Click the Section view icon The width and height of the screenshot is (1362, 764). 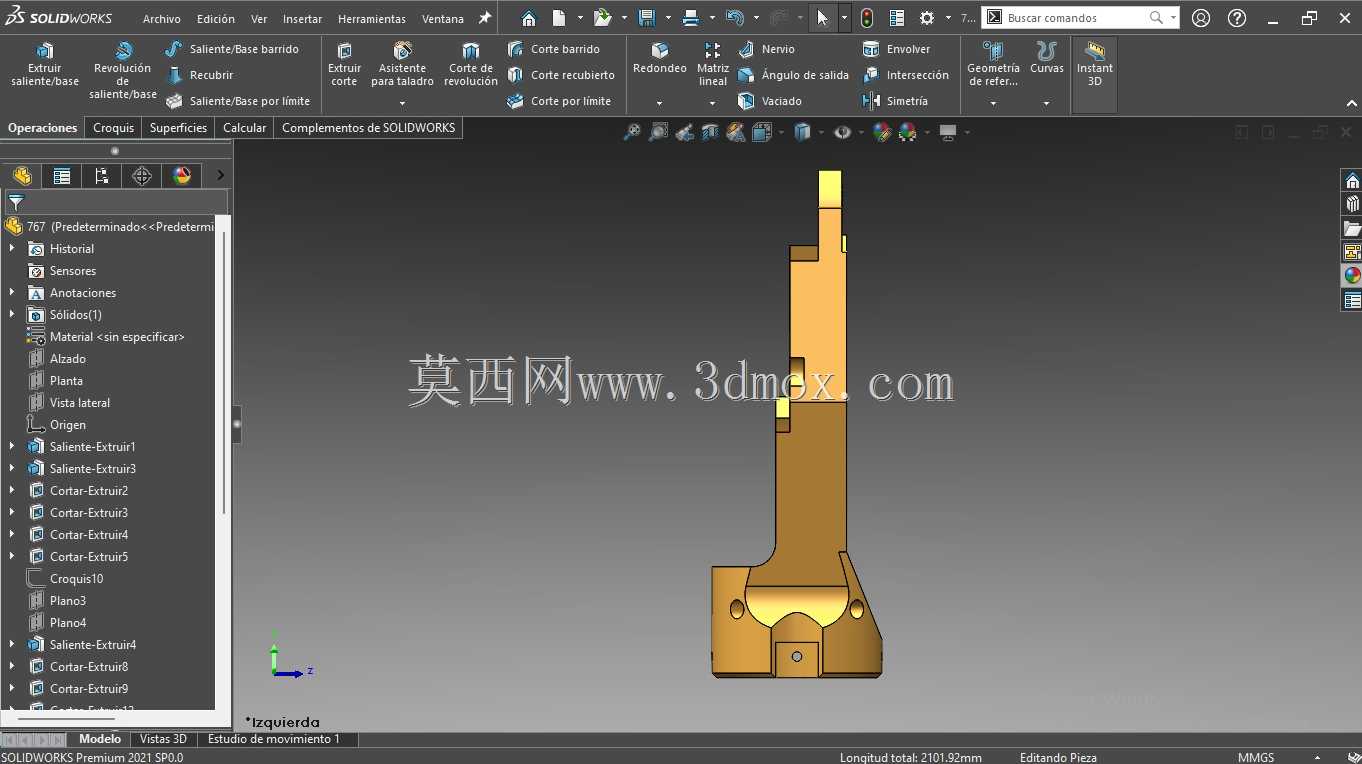[x=710, y=132]
